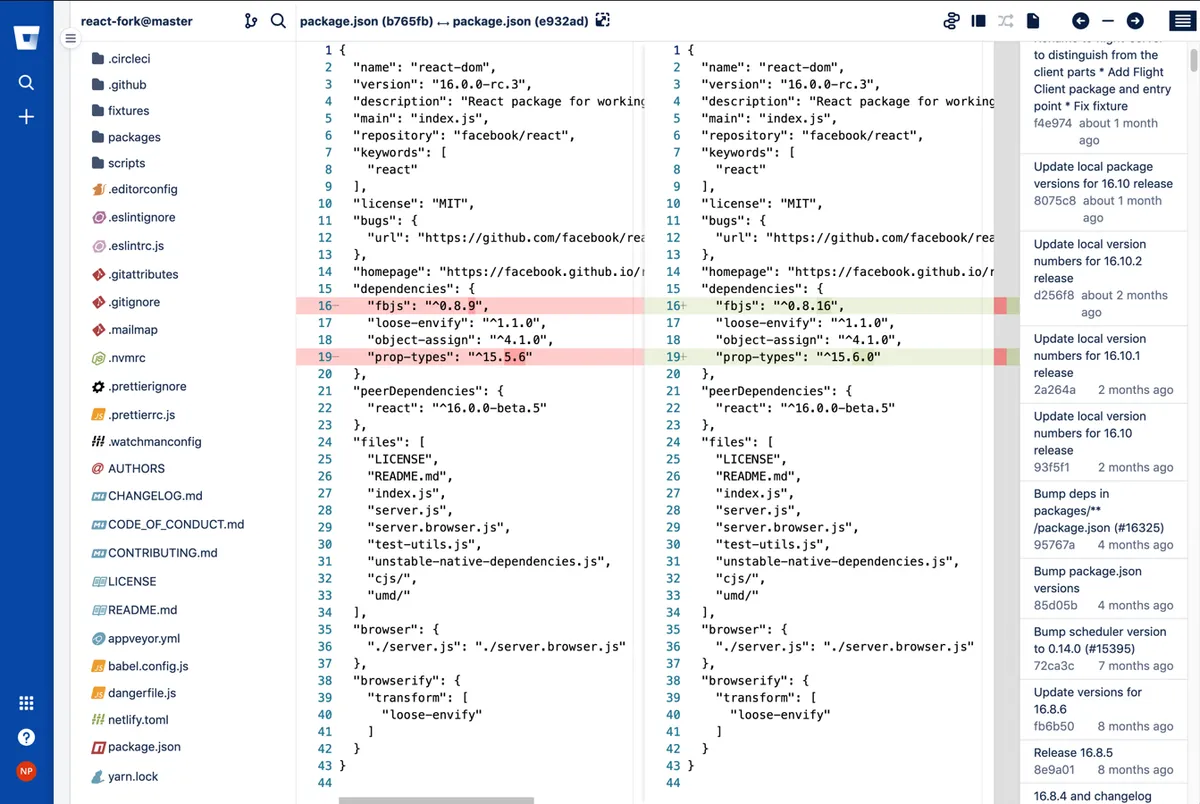The width and height of the screenshot is (1200, 804).
Task: Open .prettierrc.js in the file tree
Action: pos(133,415)
